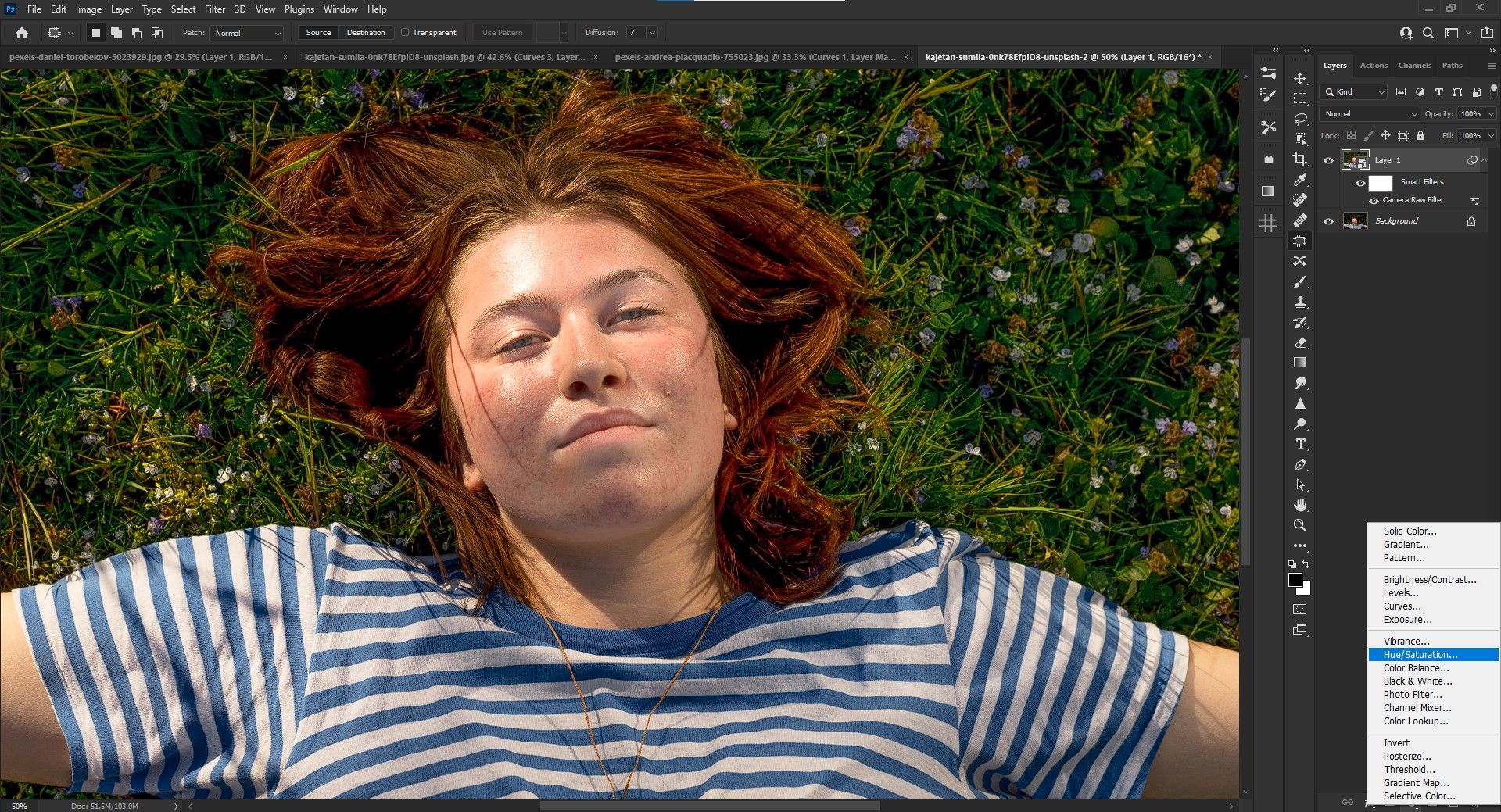1501x812 pixels.
Task: Select the Gradient tool
Action: [x=1300, y=361]
